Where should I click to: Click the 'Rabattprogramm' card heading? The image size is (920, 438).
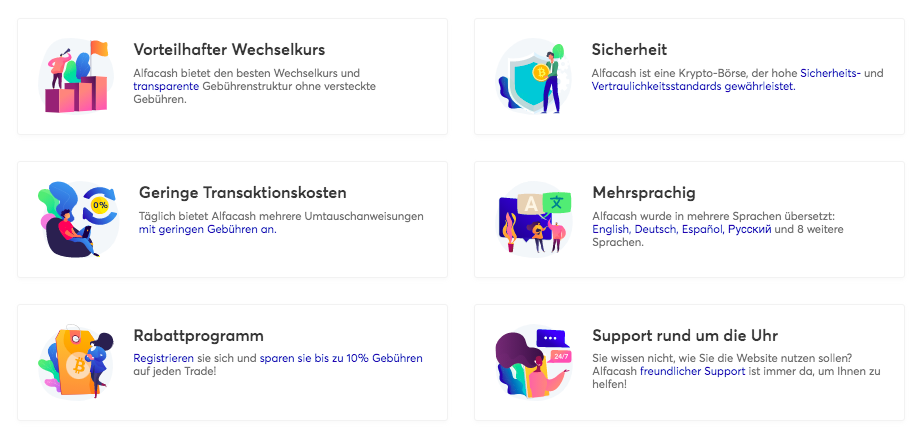coord(198,335)
